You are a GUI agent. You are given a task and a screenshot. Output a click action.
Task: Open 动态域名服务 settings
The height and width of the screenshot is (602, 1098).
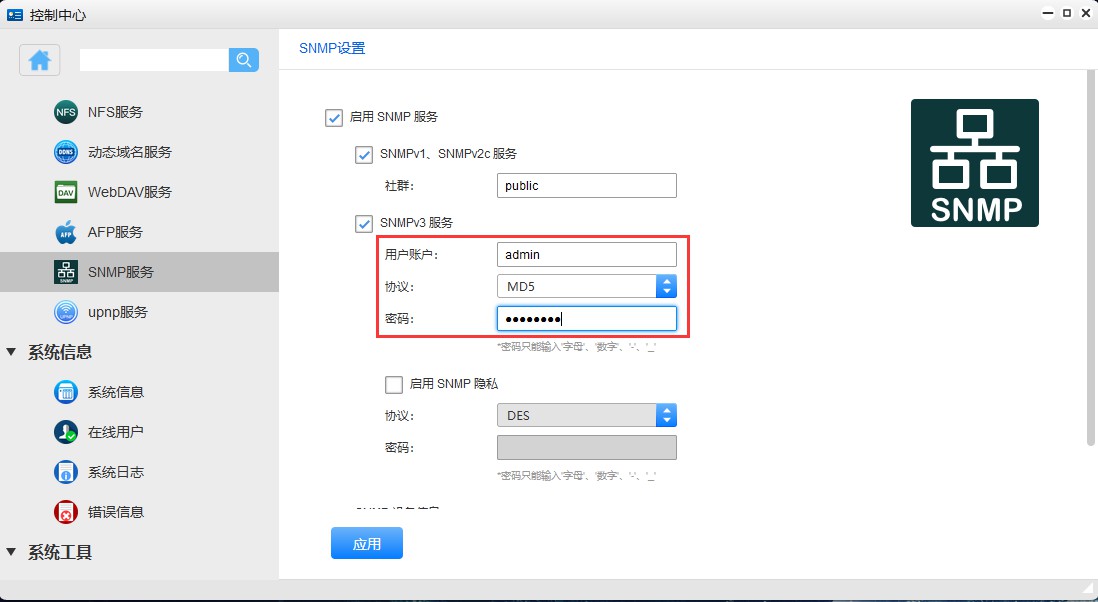65,152
